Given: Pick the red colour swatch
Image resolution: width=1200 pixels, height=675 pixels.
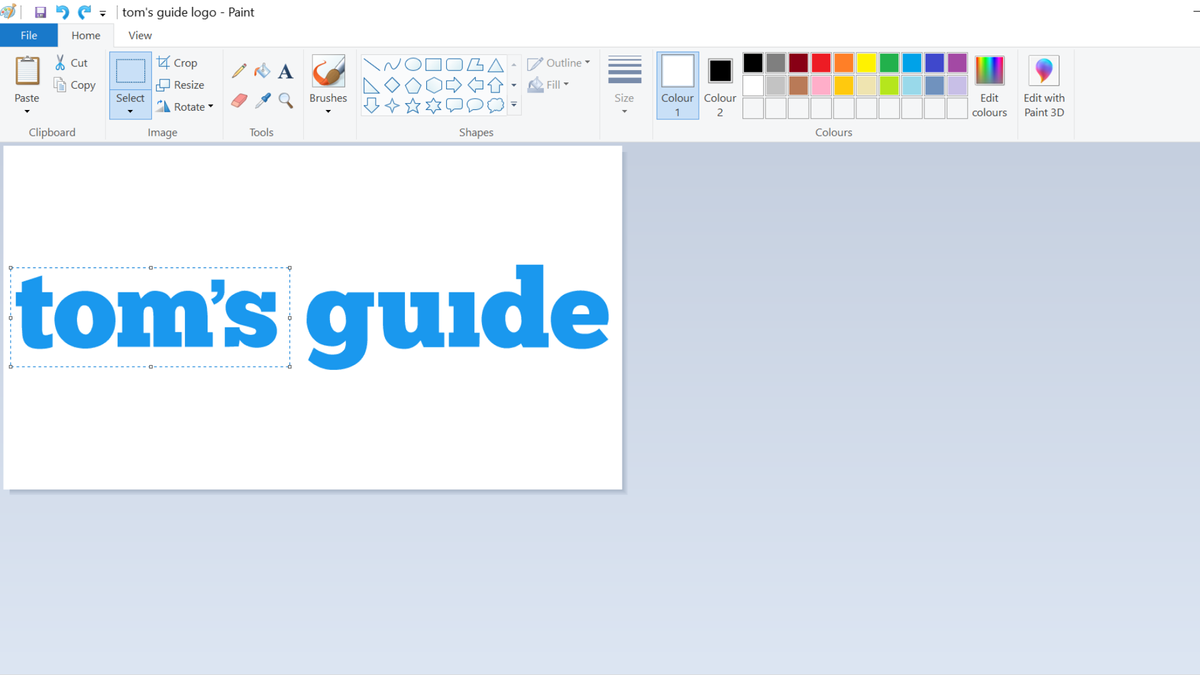Looking at the screenshot, I should (x=822, y=62).
